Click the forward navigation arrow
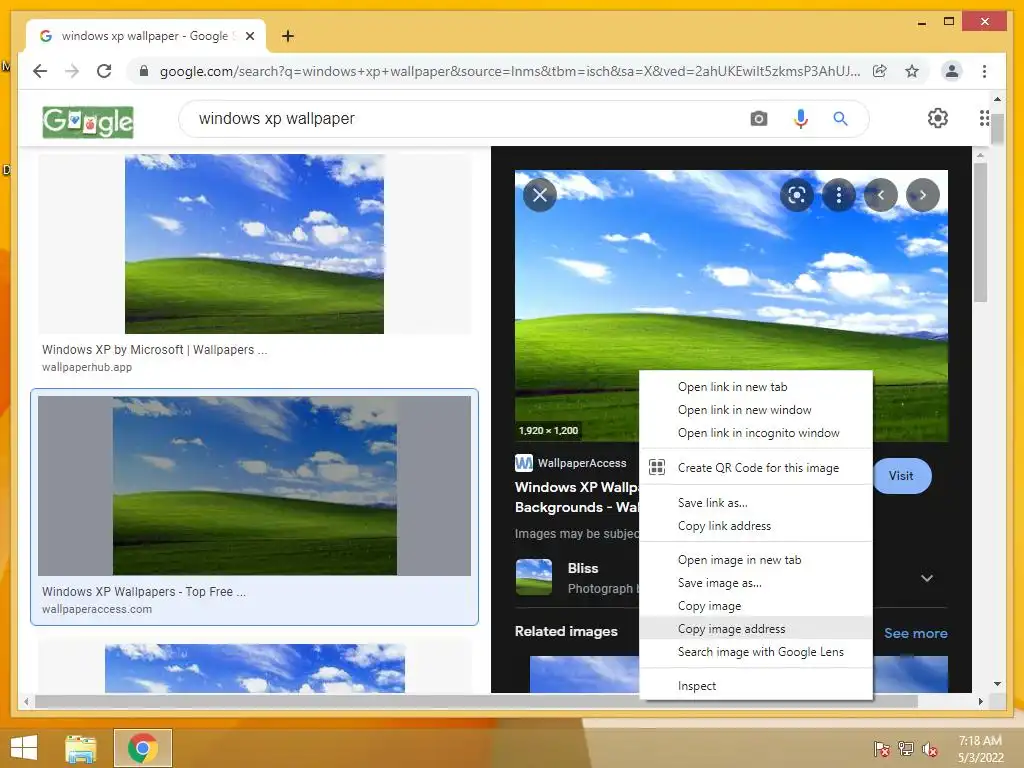This screenshot has height=768, width=1024. [x=72, y=71]
